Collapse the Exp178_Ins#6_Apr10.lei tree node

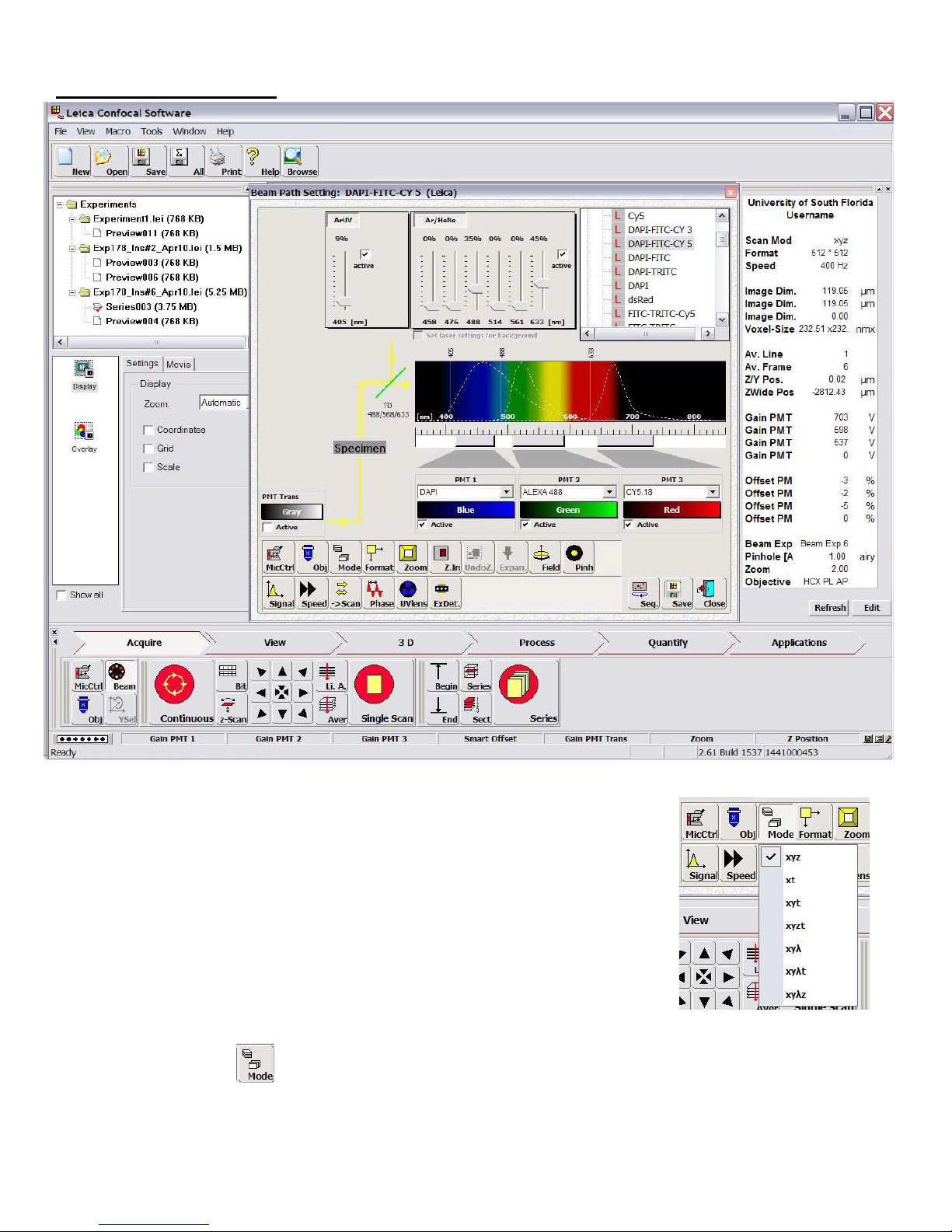click(x=73, y=292)
